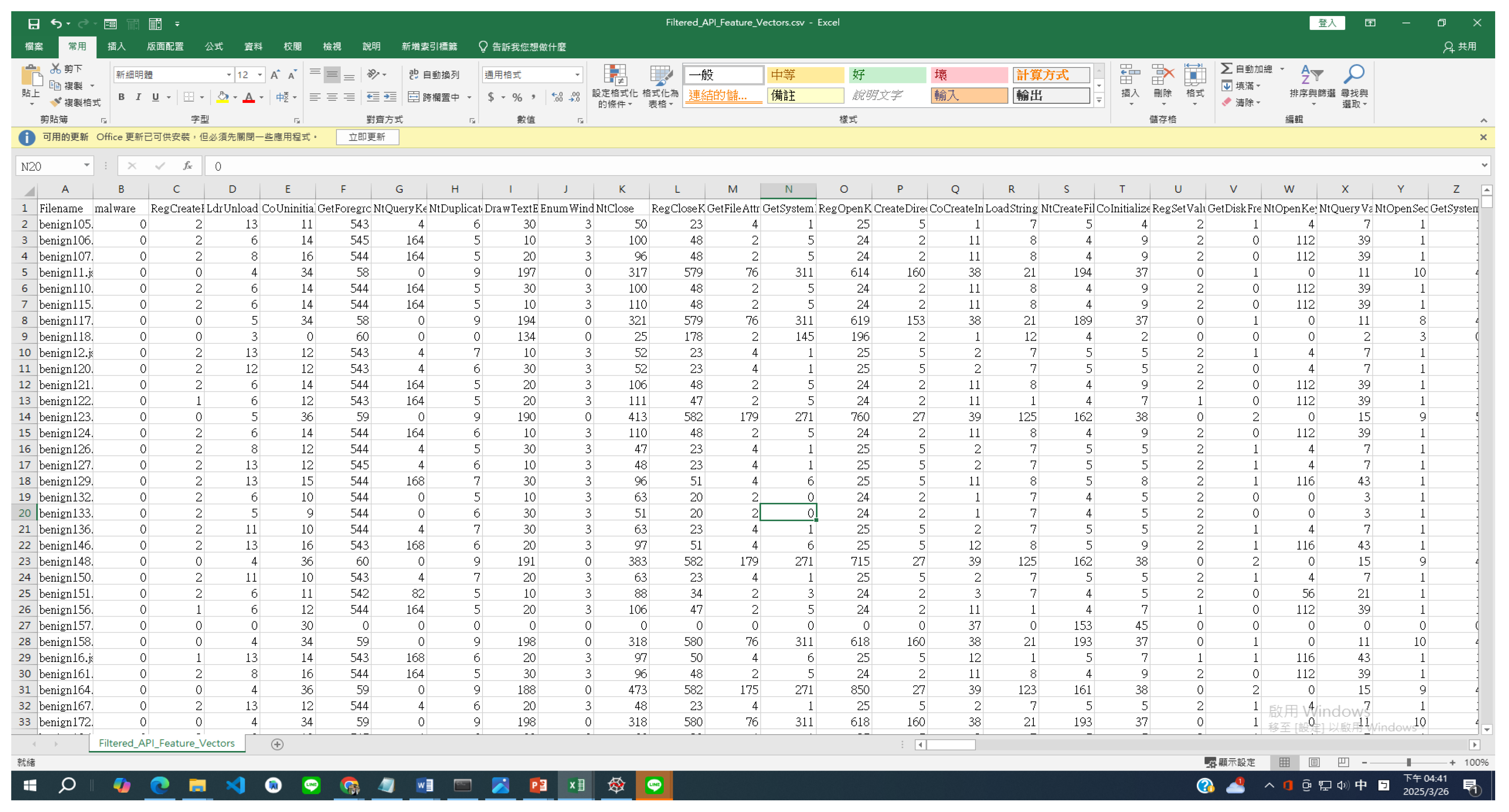Switch to the 公式 ribbon tab

click(213, 46)
